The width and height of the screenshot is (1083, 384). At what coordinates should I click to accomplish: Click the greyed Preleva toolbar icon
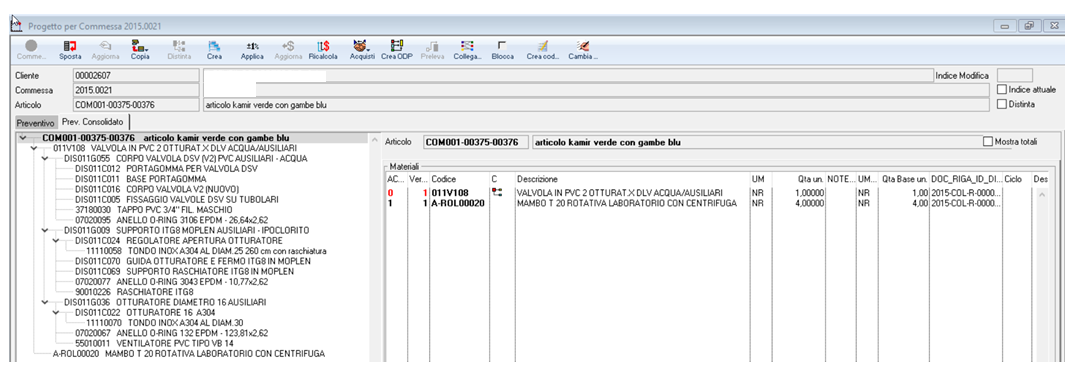(x=432, y=46)
